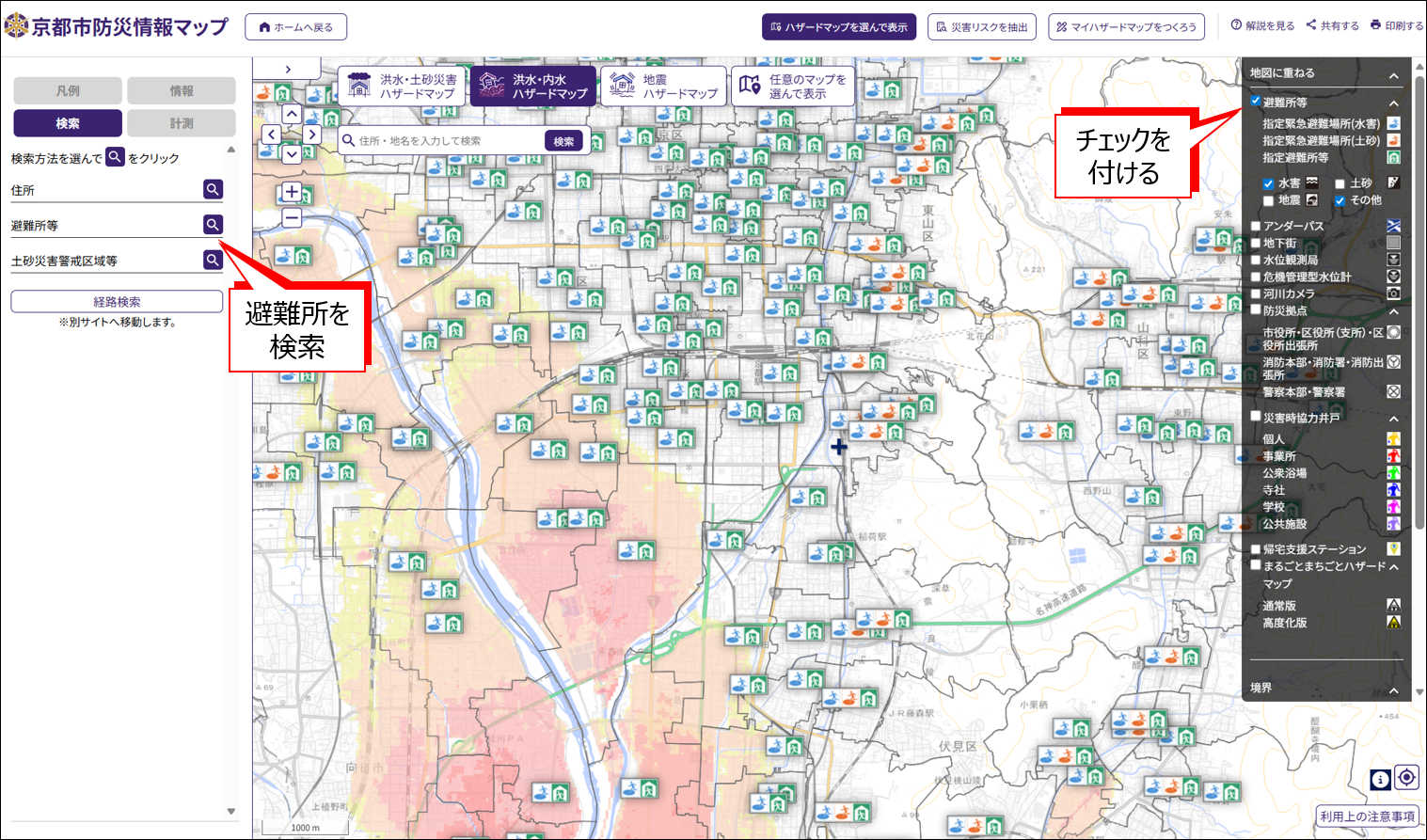Uncheck the 避難所等 checkbox
Screen dimensions: 1427x840
tap(1255, 101)
